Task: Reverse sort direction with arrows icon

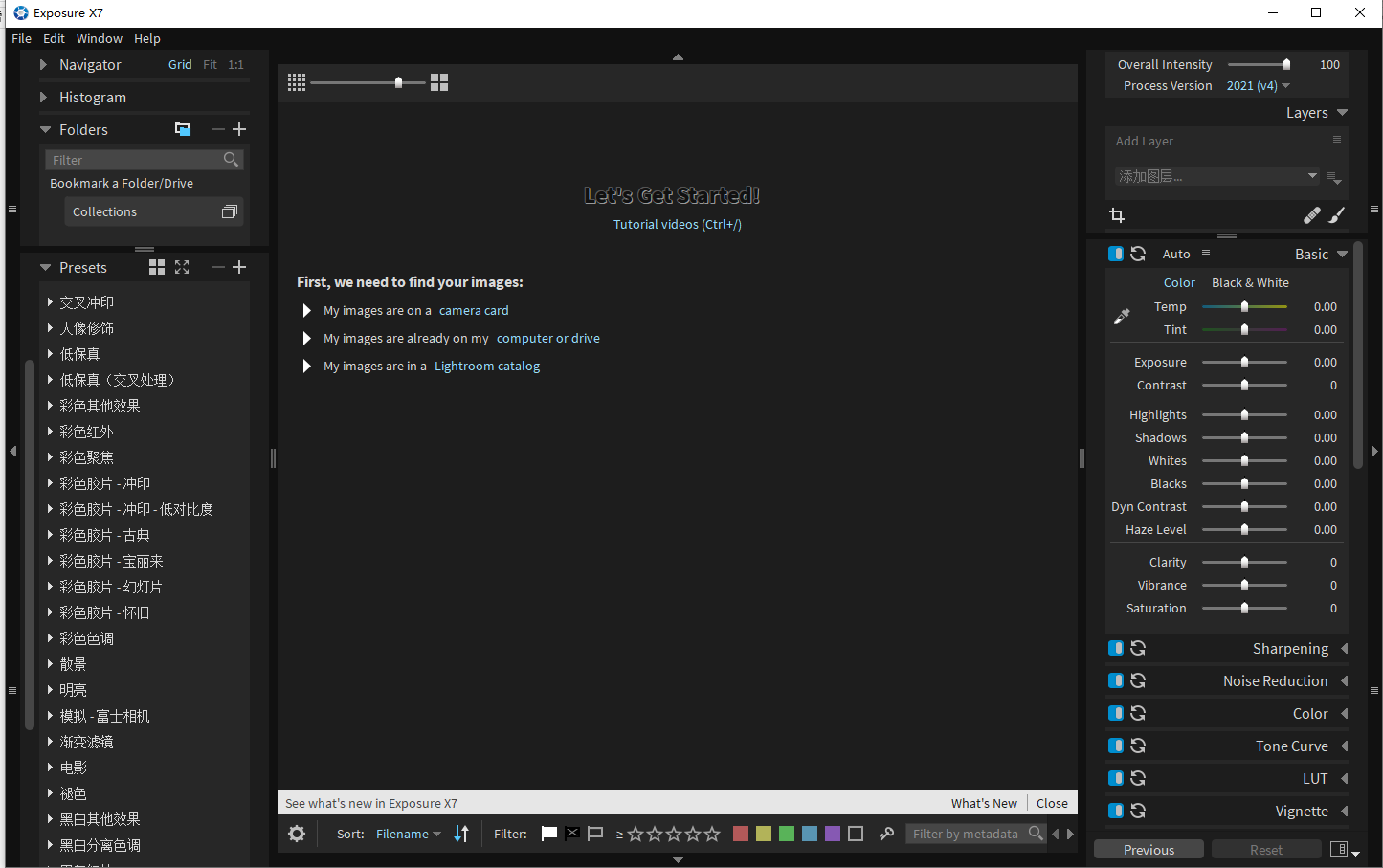Action: 461,834
